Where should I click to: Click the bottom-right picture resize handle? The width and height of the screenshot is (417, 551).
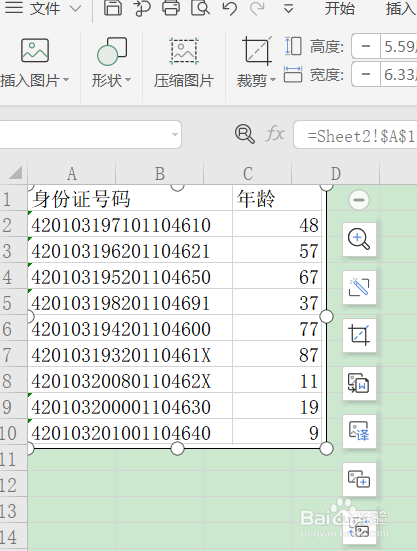(x=326, y=449)
